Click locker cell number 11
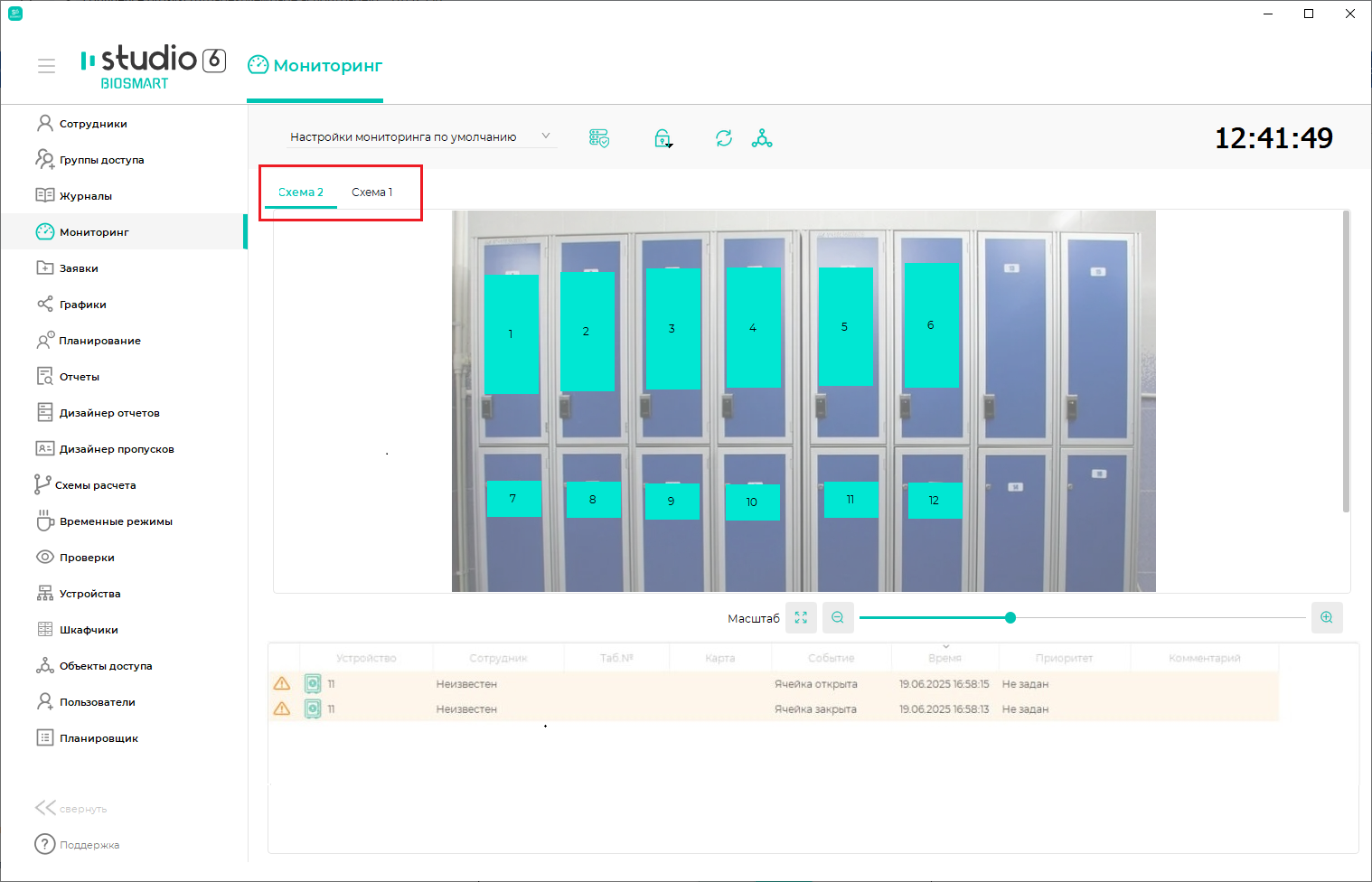This screenshot has height=882, width=1372. click(850, 500)
